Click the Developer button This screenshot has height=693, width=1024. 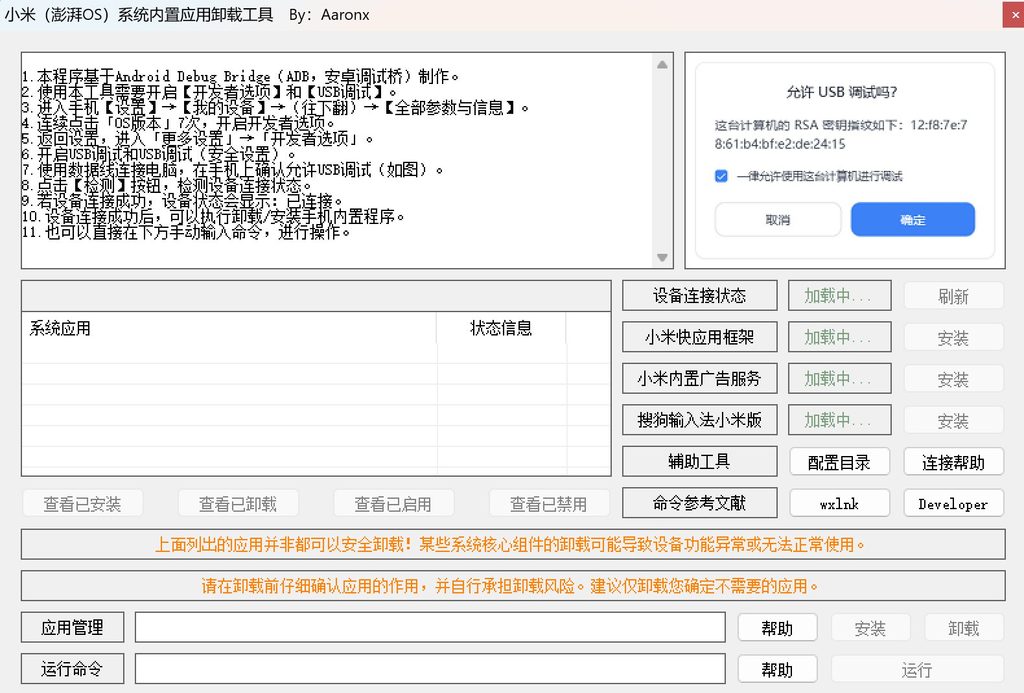point(953,504)
